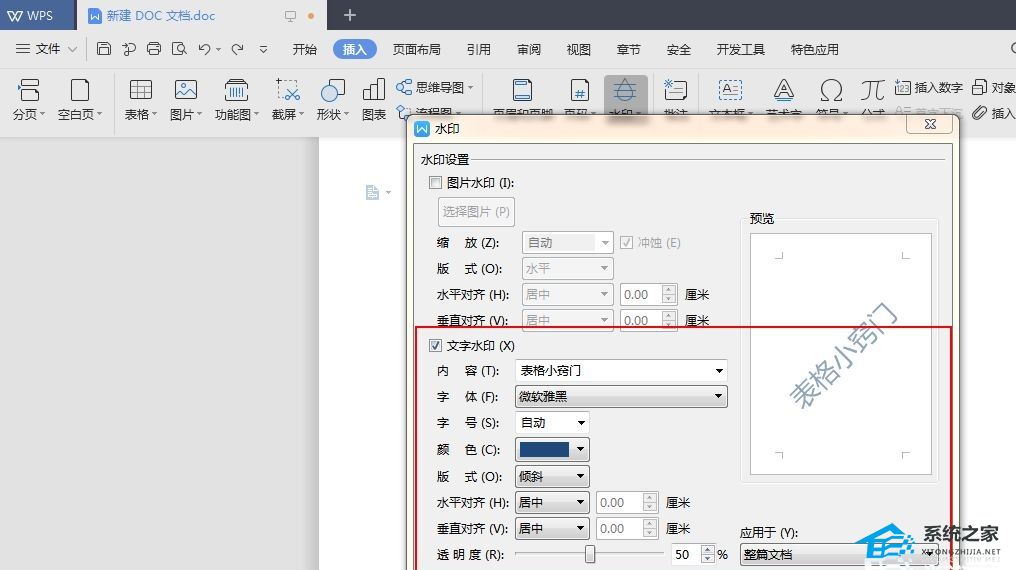The width and height of the screenshot is (1016, 570).
Task: Insert a shape (形状)
Action: tap(332, 99)
